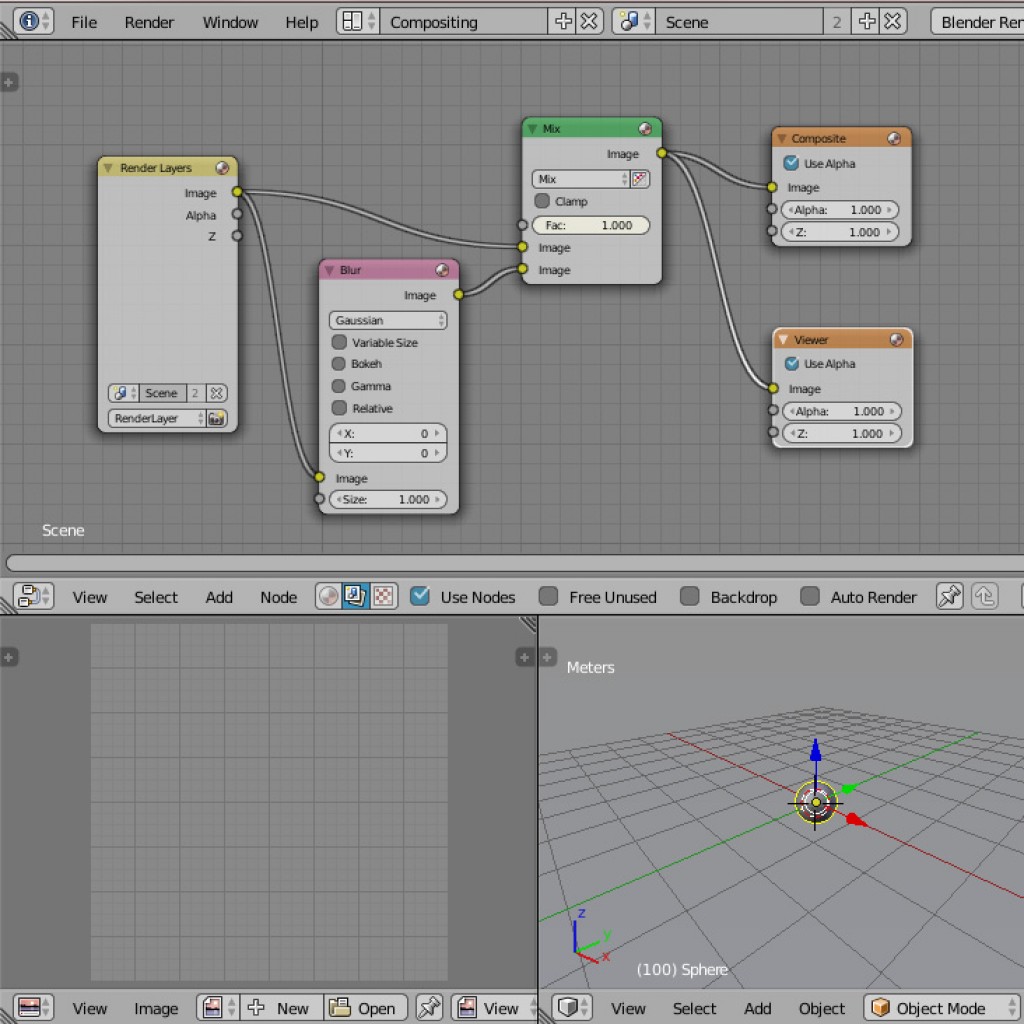Click the Scene name field in the top header
This screenshot has width=1024, height=1024.
[x=740, y=21]
